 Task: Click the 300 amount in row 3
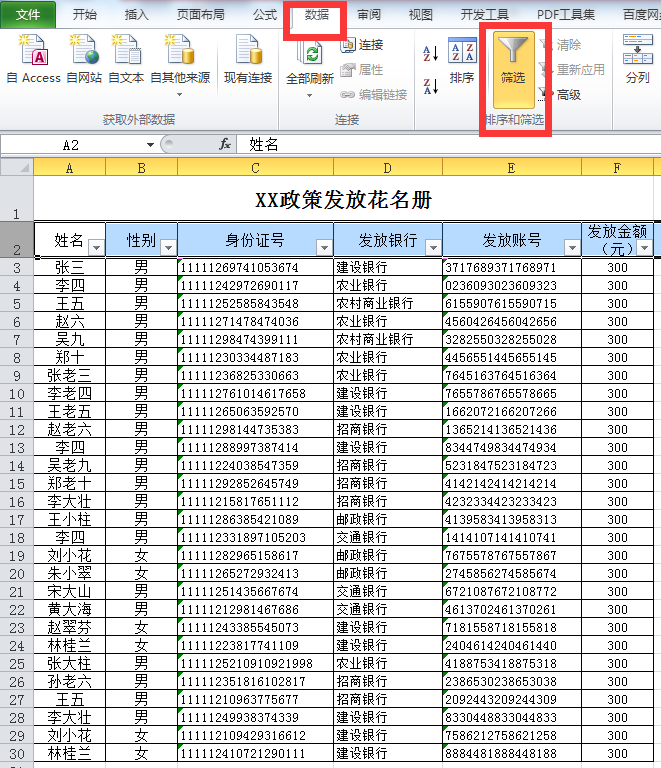tap(617, 267)
